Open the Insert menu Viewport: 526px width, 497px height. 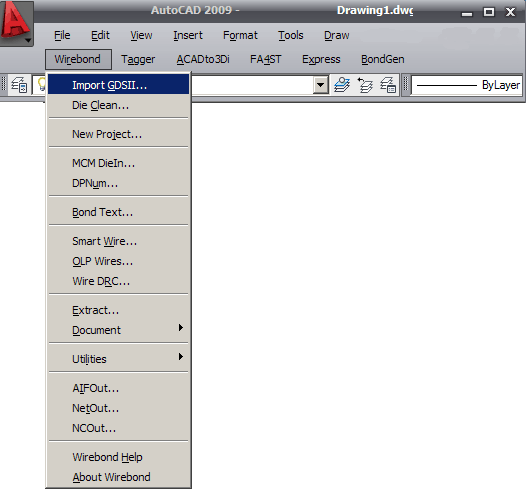tap(188, 35)
